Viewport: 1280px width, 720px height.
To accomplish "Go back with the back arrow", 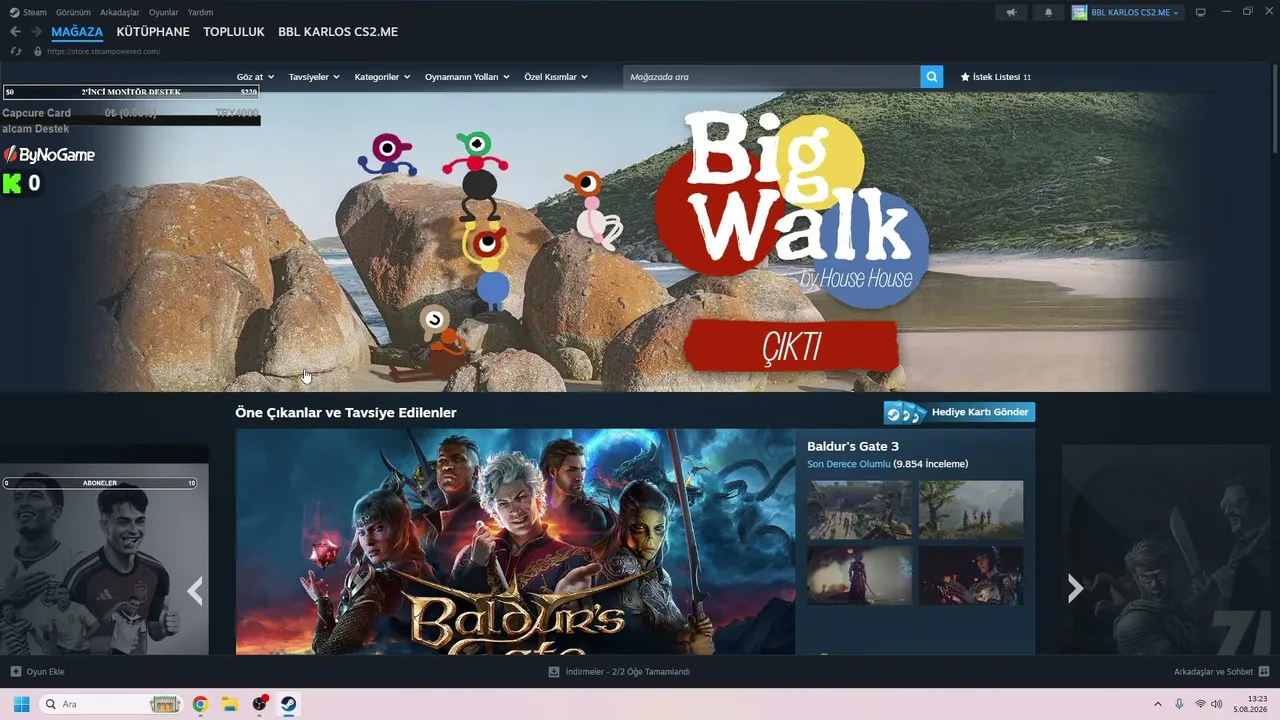I will (15, 32).
